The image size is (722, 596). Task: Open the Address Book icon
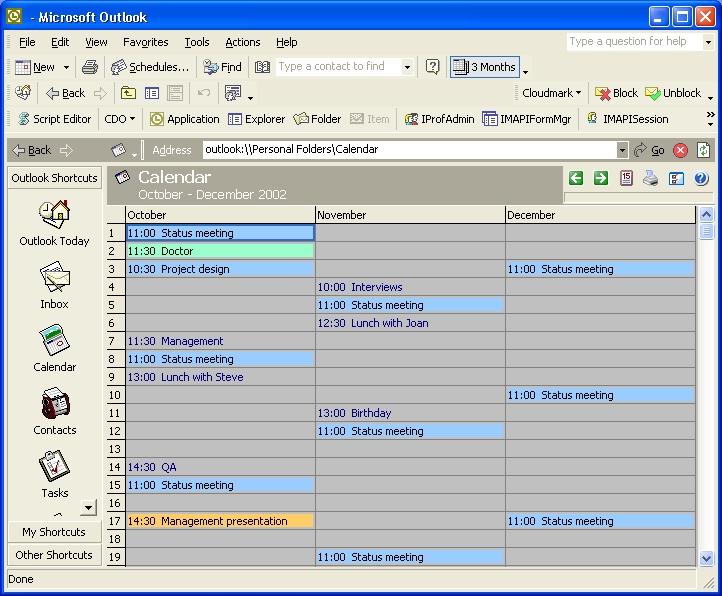pyautogui.click(x=262, y=67)
